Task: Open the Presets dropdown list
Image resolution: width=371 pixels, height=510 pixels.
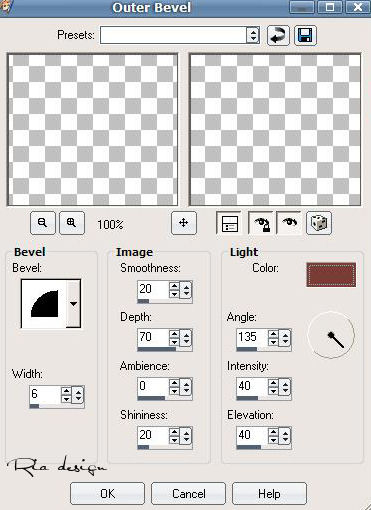Action: click(x=253, y=35)
